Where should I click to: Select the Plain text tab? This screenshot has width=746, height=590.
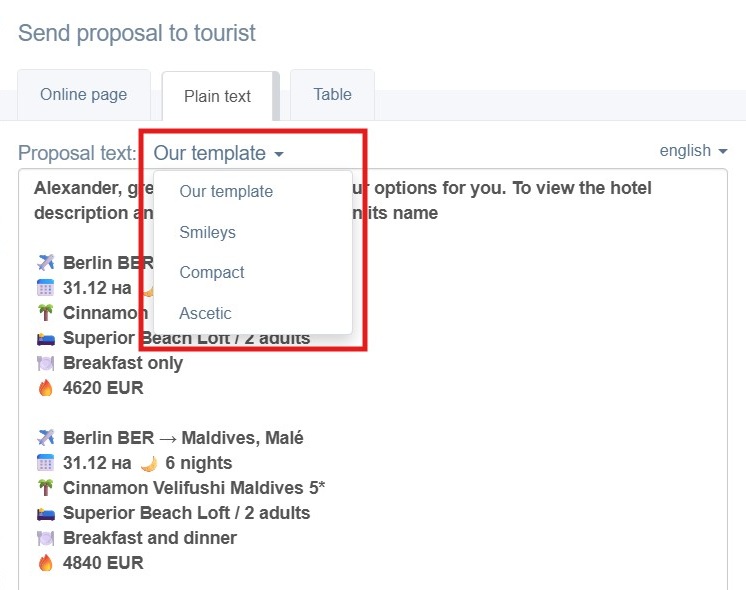(x=217, y=96)
